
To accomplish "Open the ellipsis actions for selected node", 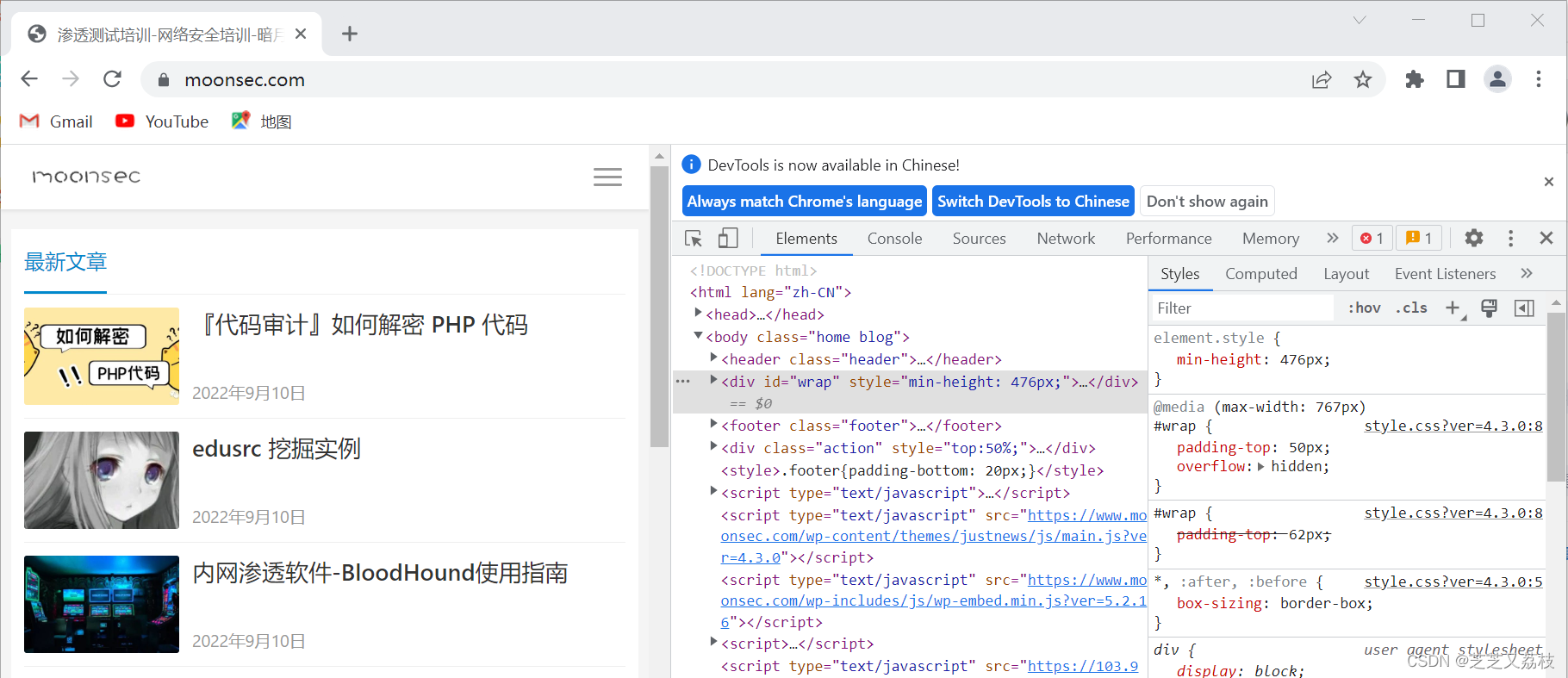I will (x=683, y=381).
